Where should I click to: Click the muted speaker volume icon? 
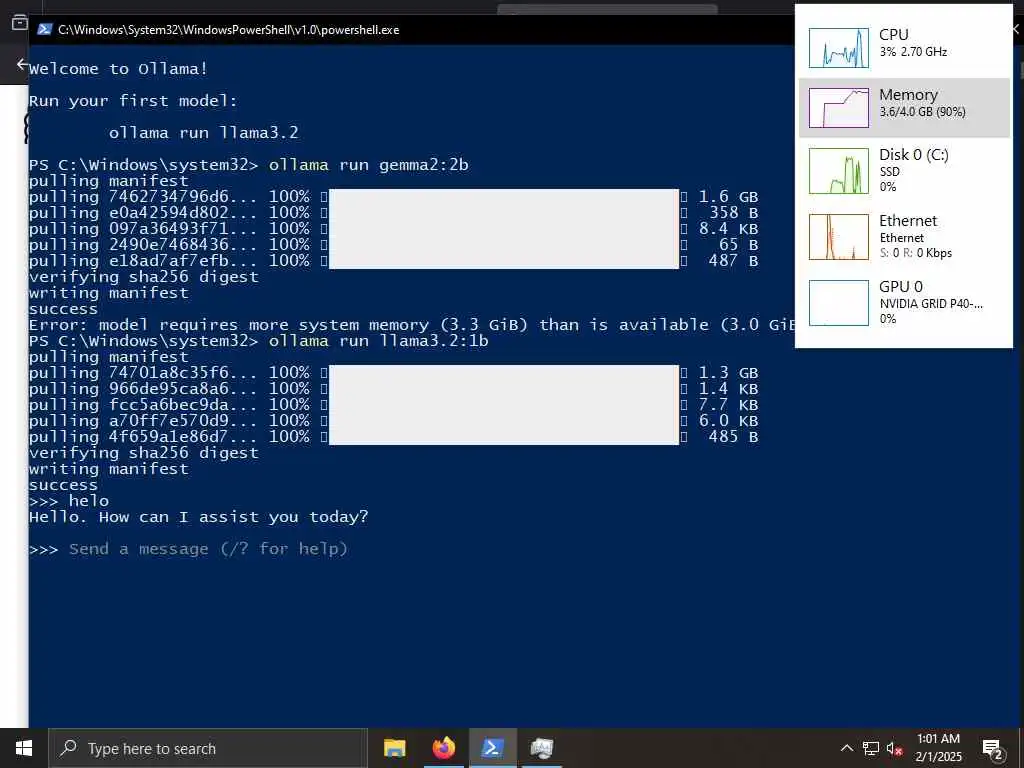point(895,749)
